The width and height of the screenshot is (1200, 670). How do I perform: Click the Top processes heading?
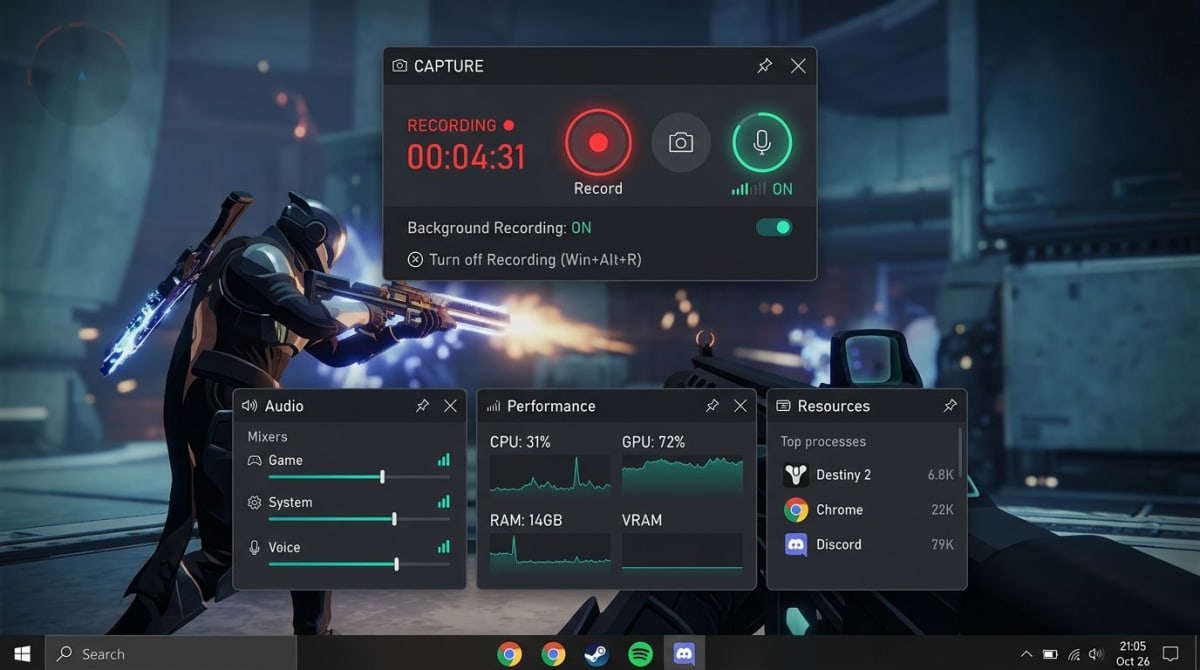point(823,441)
